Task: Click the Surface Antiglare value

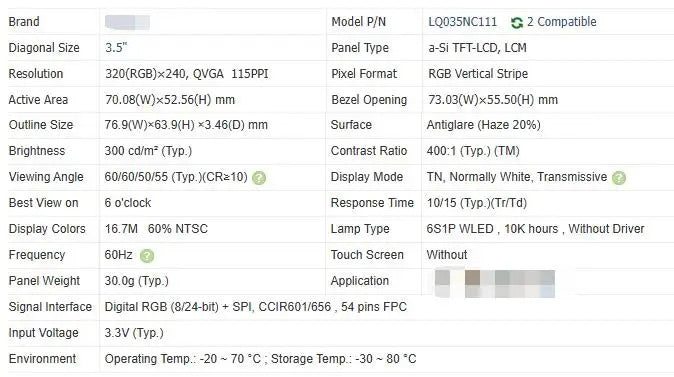Action: 484,125
